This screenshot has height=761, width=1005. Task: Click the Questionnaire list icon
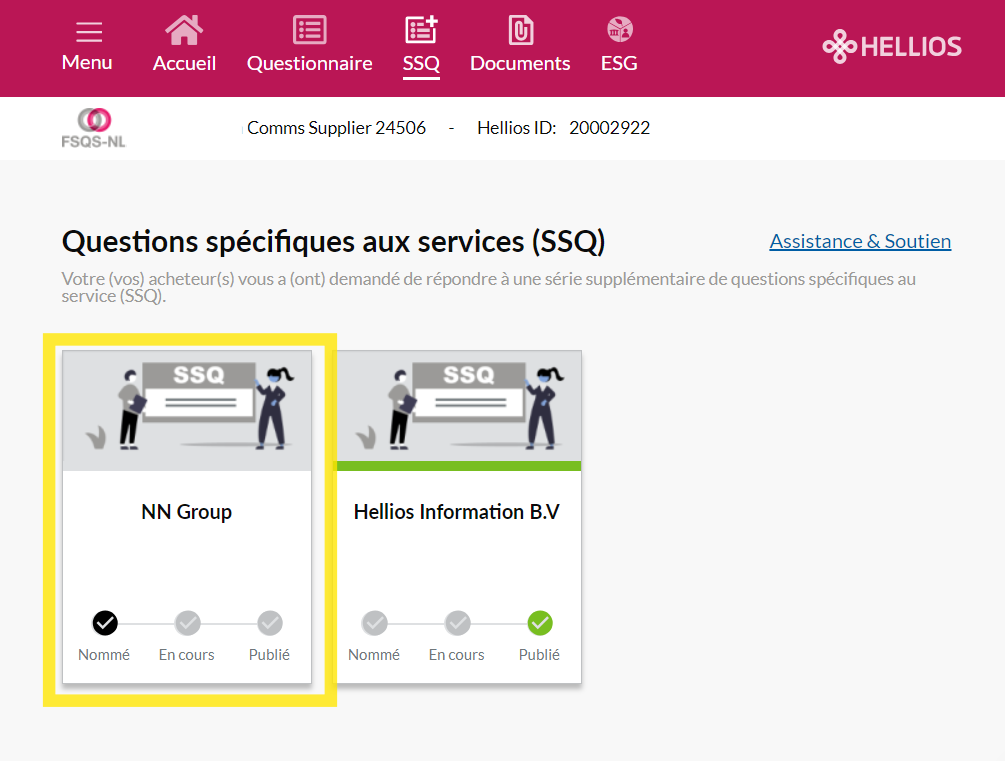click(x=310, y=29)
